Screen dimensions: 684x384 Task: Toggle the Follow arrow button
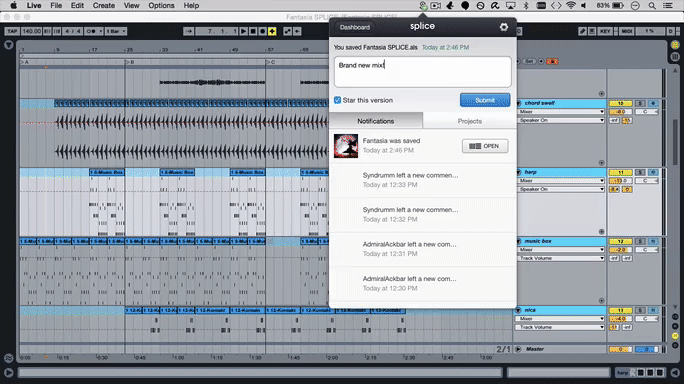point(188,31)
